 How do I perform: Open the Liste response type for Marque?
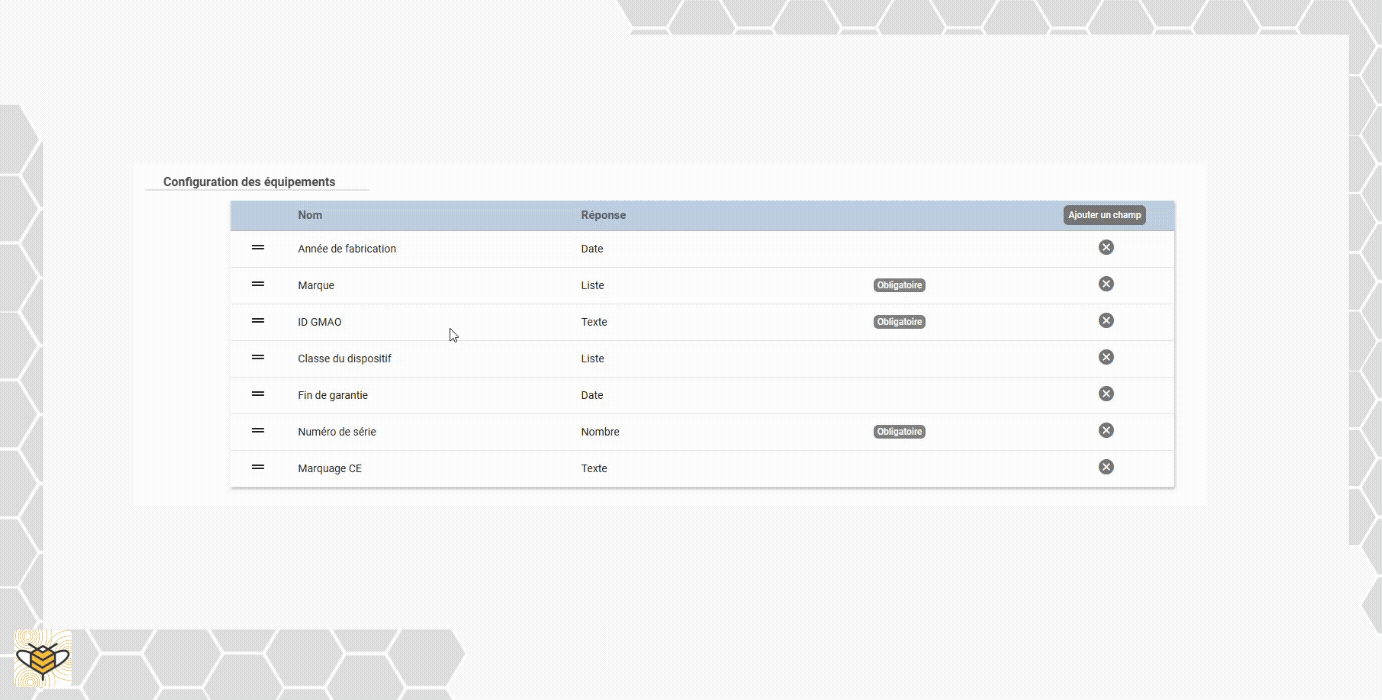(x=593, y=285)
